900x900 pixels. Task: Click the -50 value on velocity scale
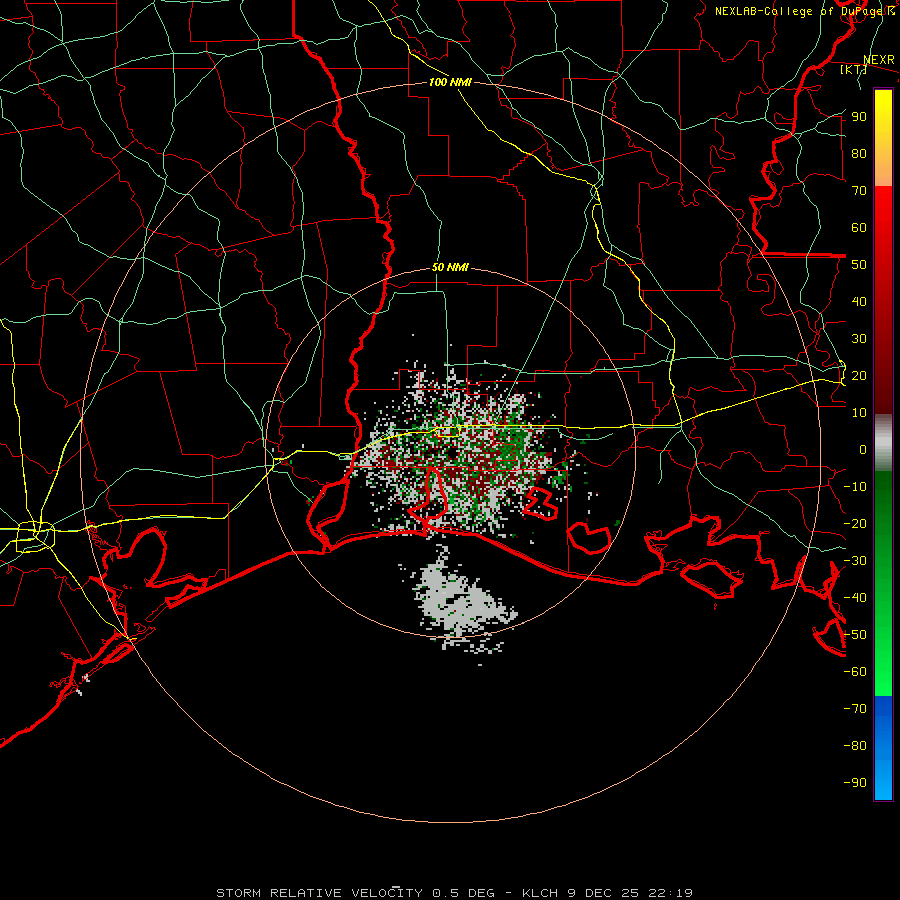pos(855,635)
